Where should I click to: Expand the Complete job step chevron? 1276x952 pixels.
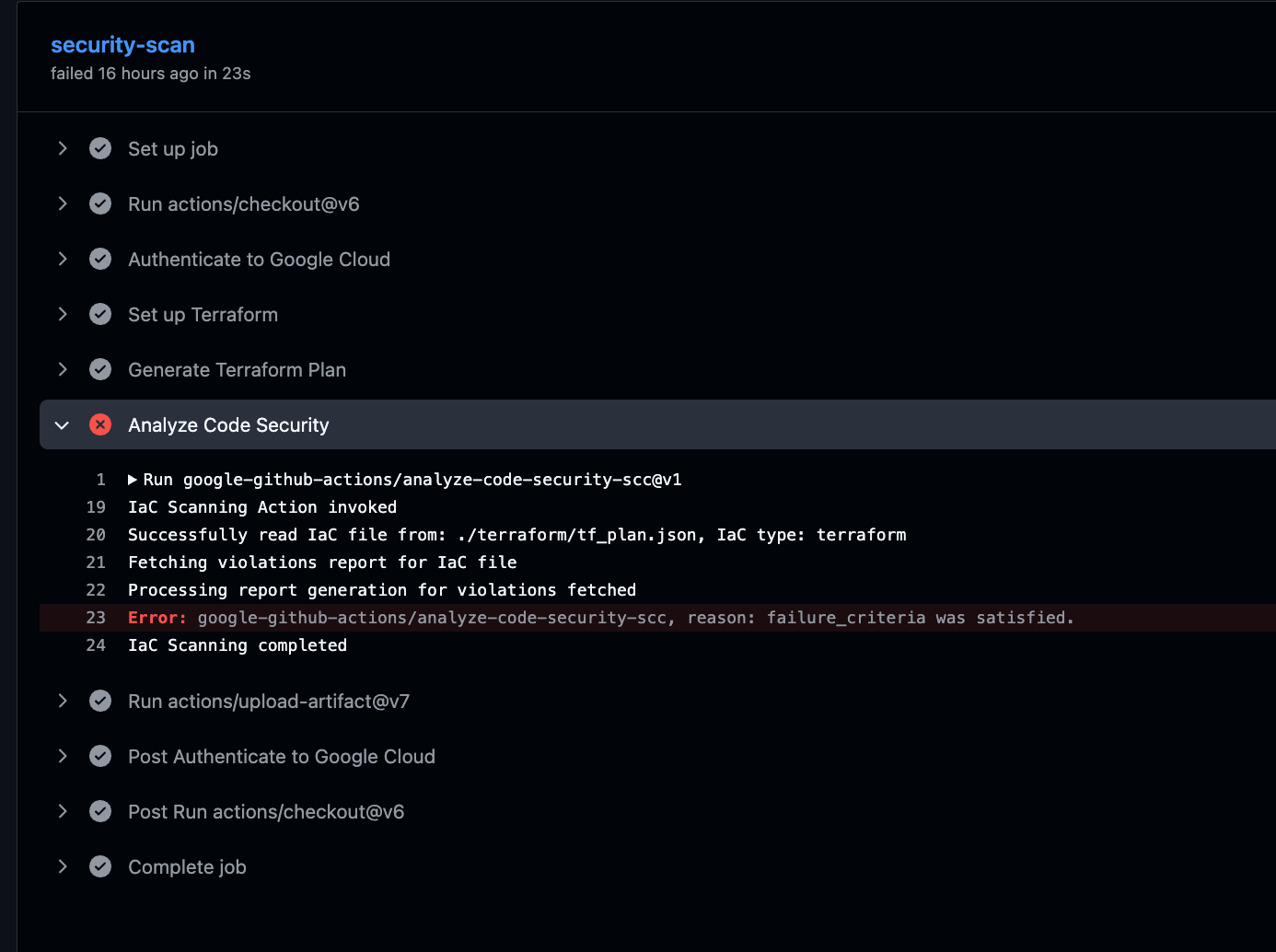[x=63, y=866]
